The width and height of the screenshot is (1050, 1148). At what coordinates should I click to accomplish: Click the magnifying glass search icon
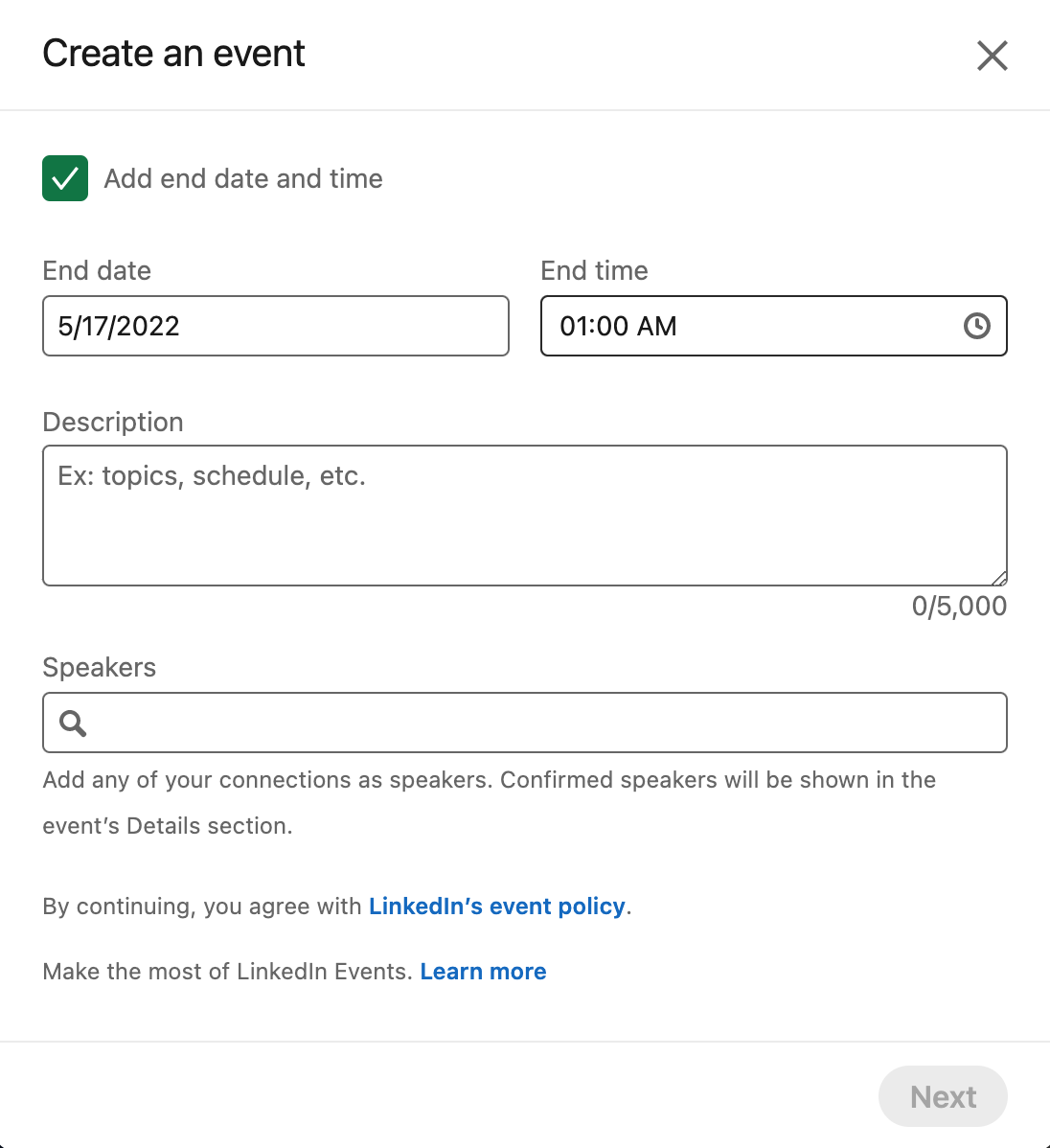73,723
